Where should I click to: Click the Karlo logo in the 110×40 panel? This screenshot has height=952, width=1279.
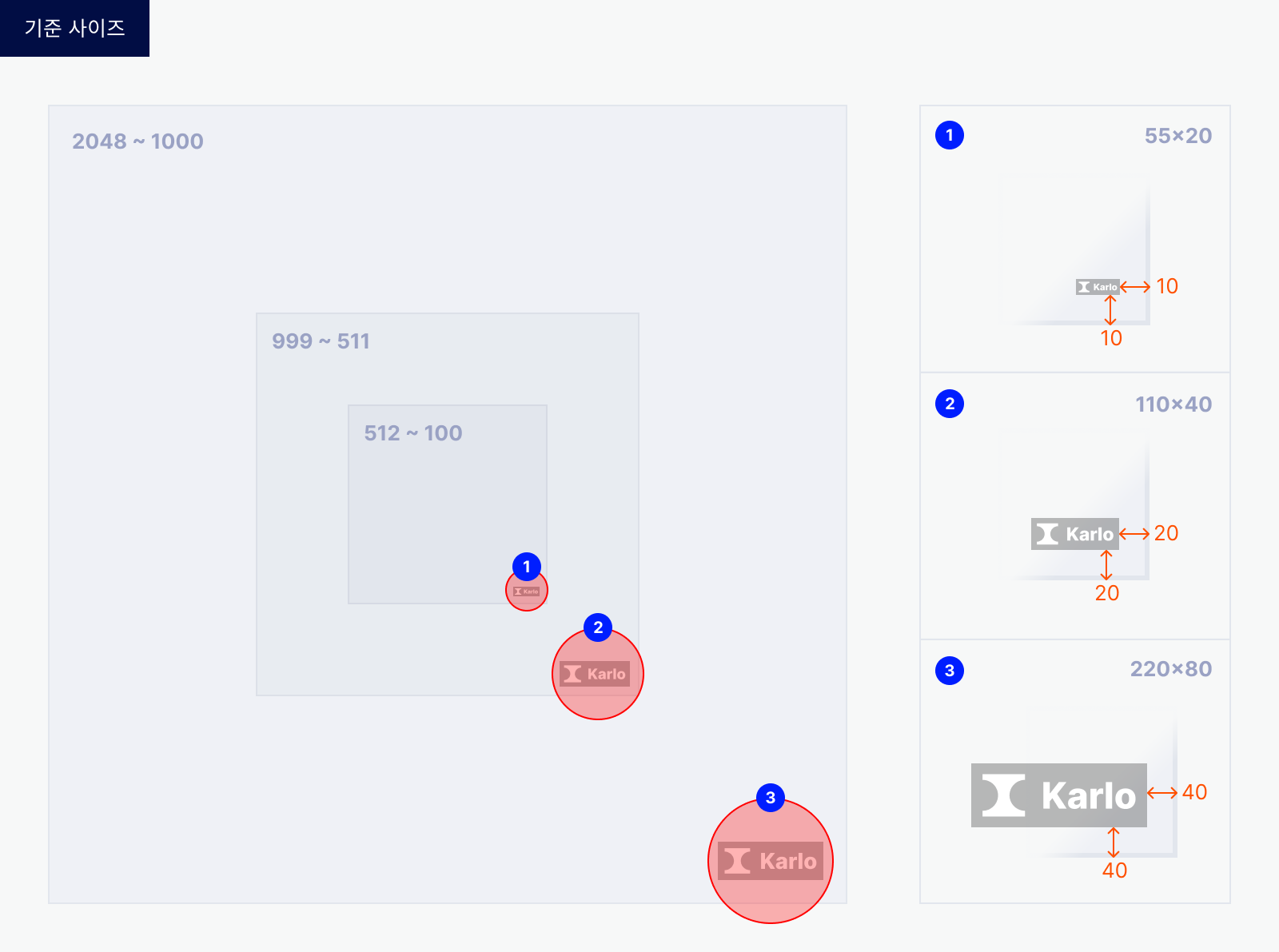[x=1075, y=534]
